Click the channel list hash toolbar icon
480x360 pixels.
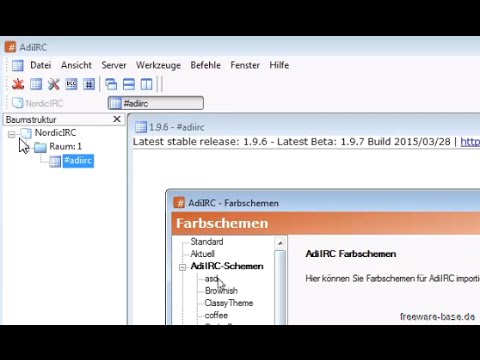coord(89,84)
